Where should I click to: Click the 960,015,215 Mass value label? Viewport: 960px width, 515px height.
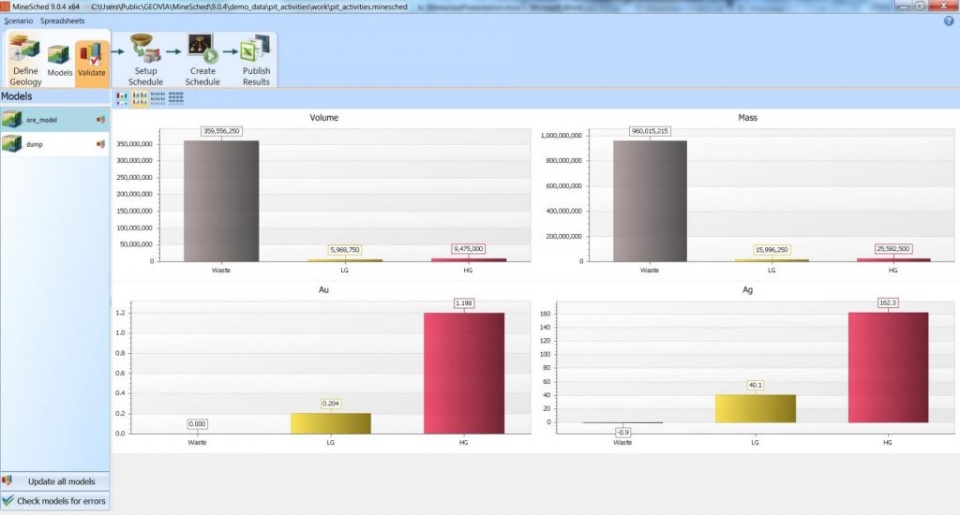pyautogui.click(x=650, y=131)
